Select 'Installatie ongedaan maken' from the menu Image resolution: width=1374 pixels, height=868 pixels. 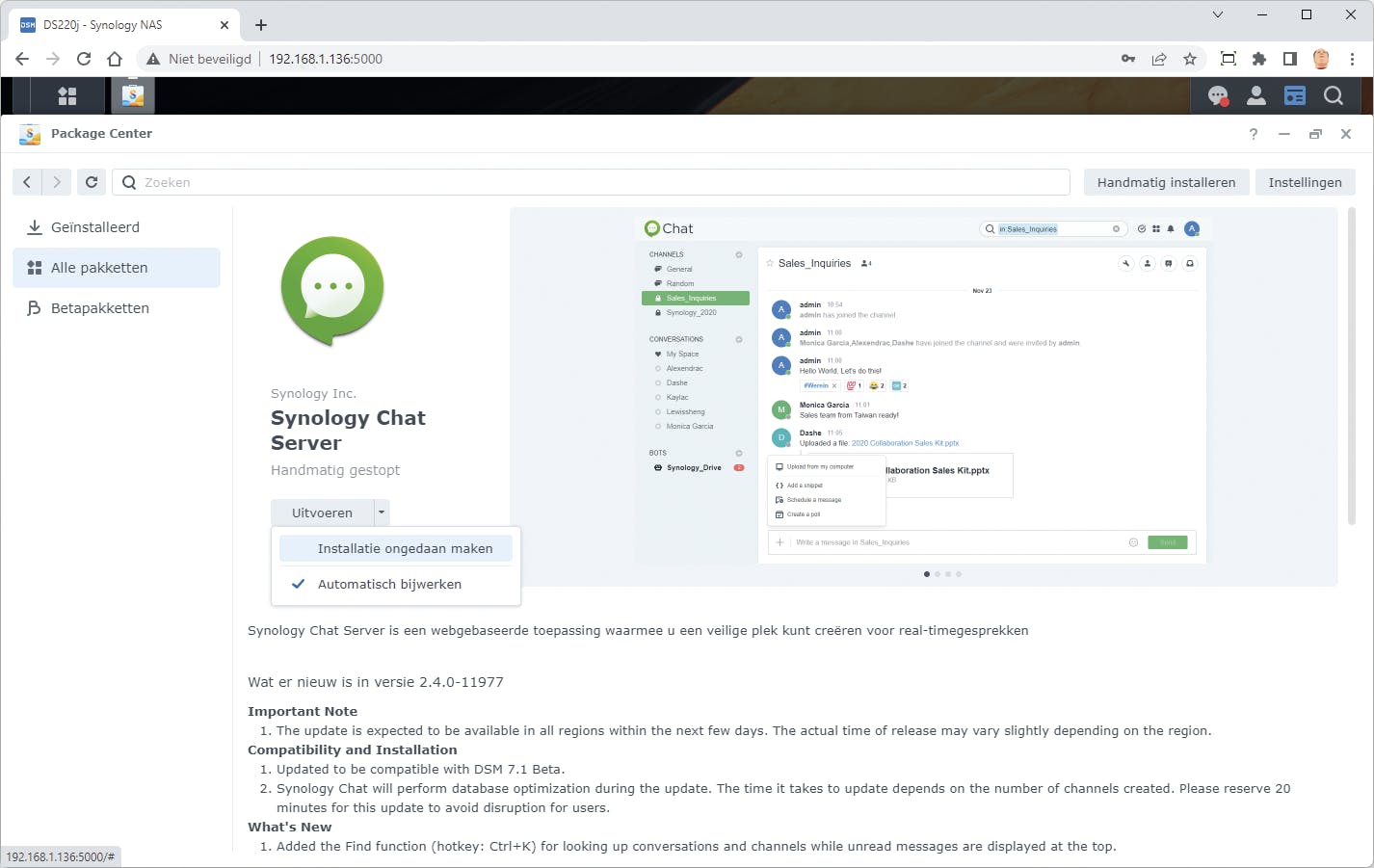pyautogui.click(x=396, y=548)
